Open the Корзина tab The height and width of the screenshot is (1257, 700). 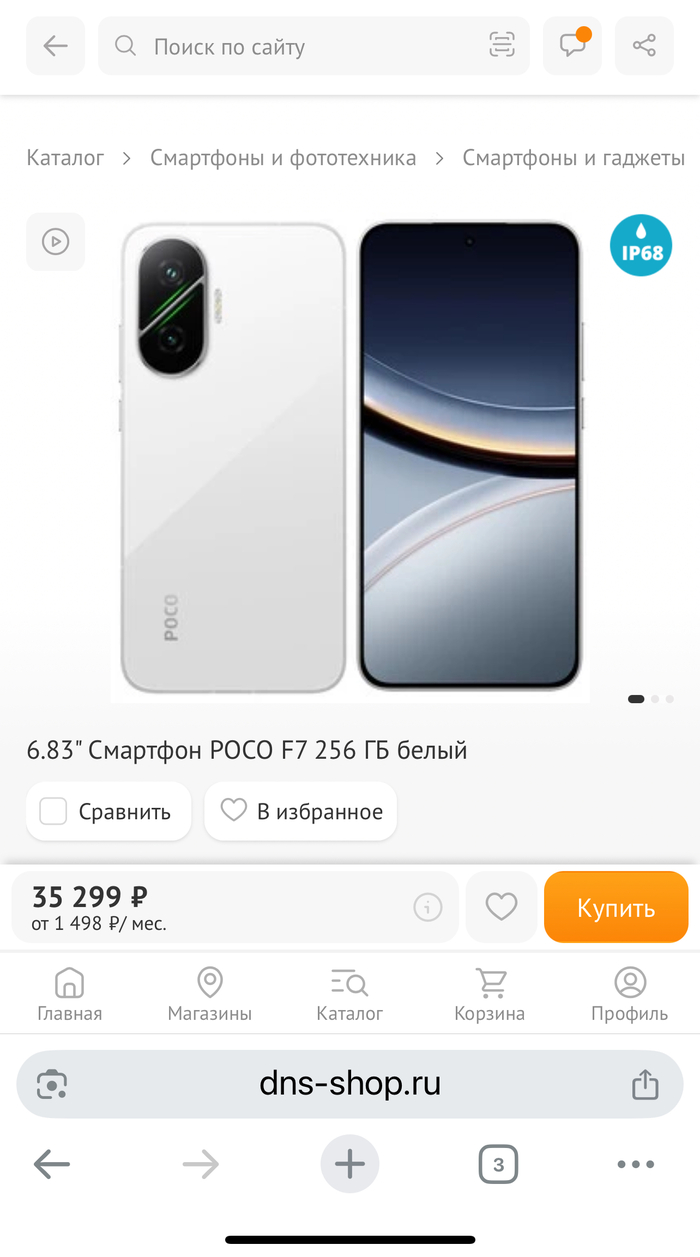coord(490,994)
